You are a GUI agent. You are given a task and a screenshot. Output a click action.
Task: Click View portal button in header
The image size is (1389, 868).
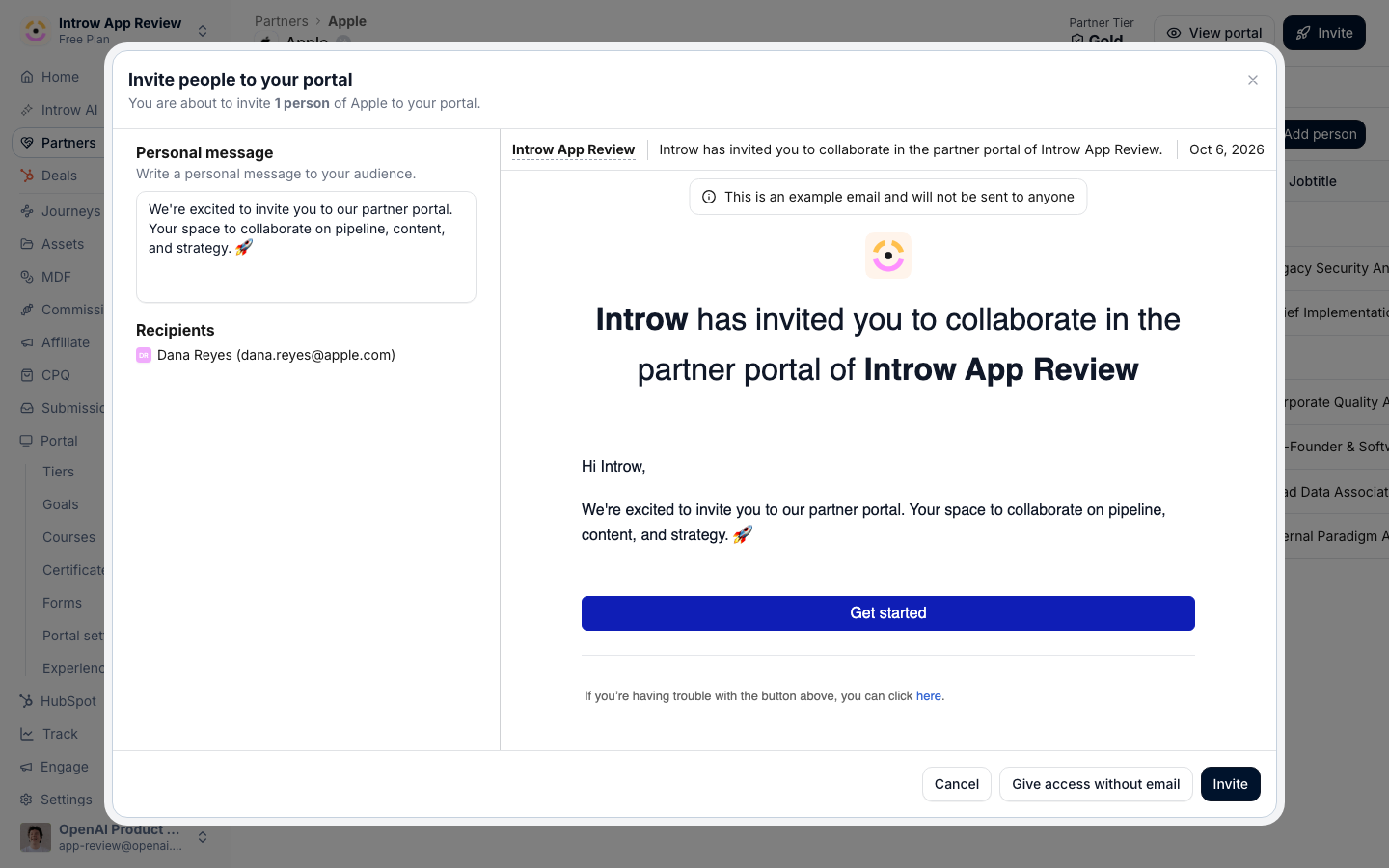tap(1214, 33)
